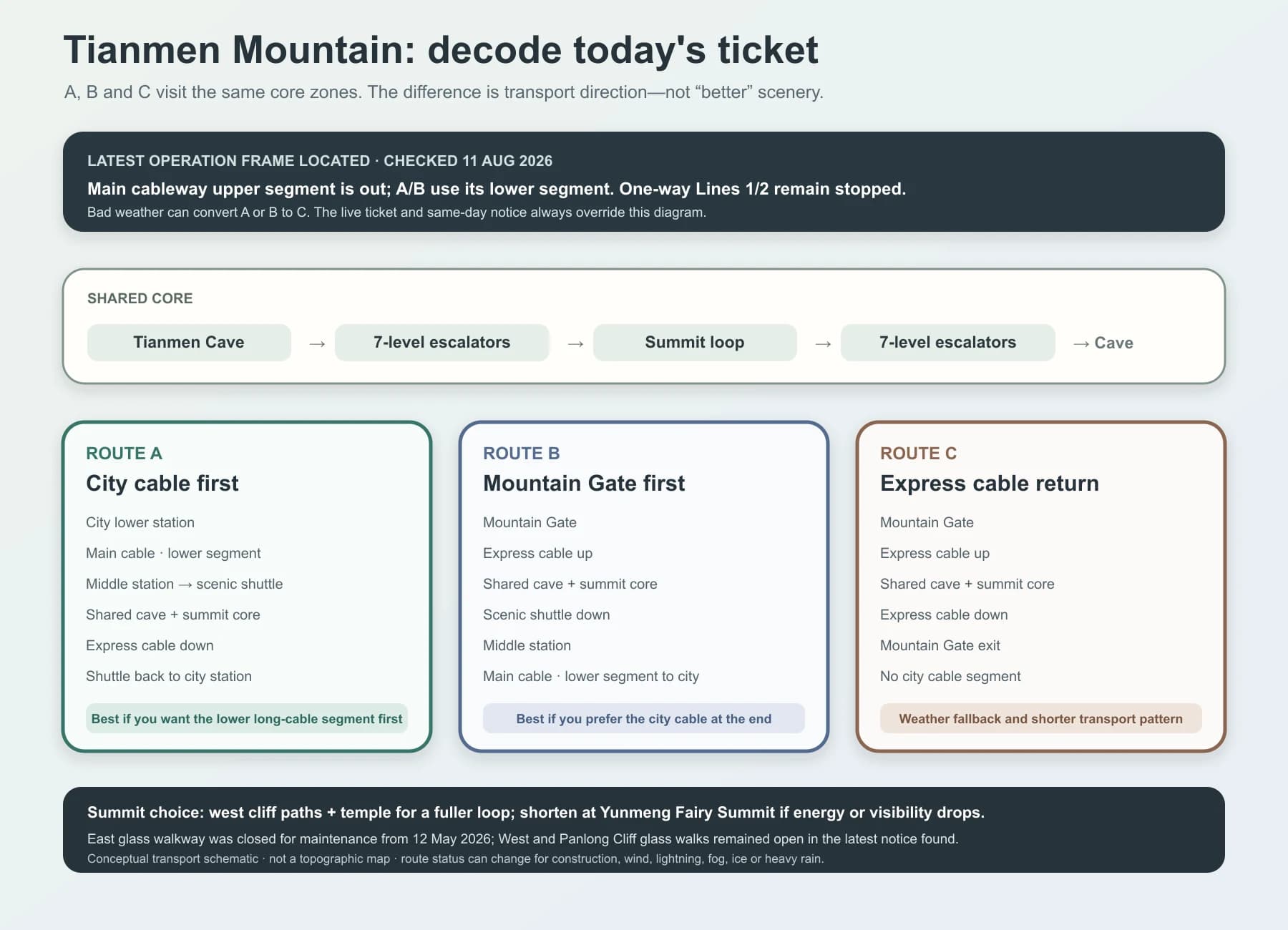The image size is (1288, 930).
Task: Click the 'Best if you prefer the city cable at the end' badge
Action: click(644, 719)
